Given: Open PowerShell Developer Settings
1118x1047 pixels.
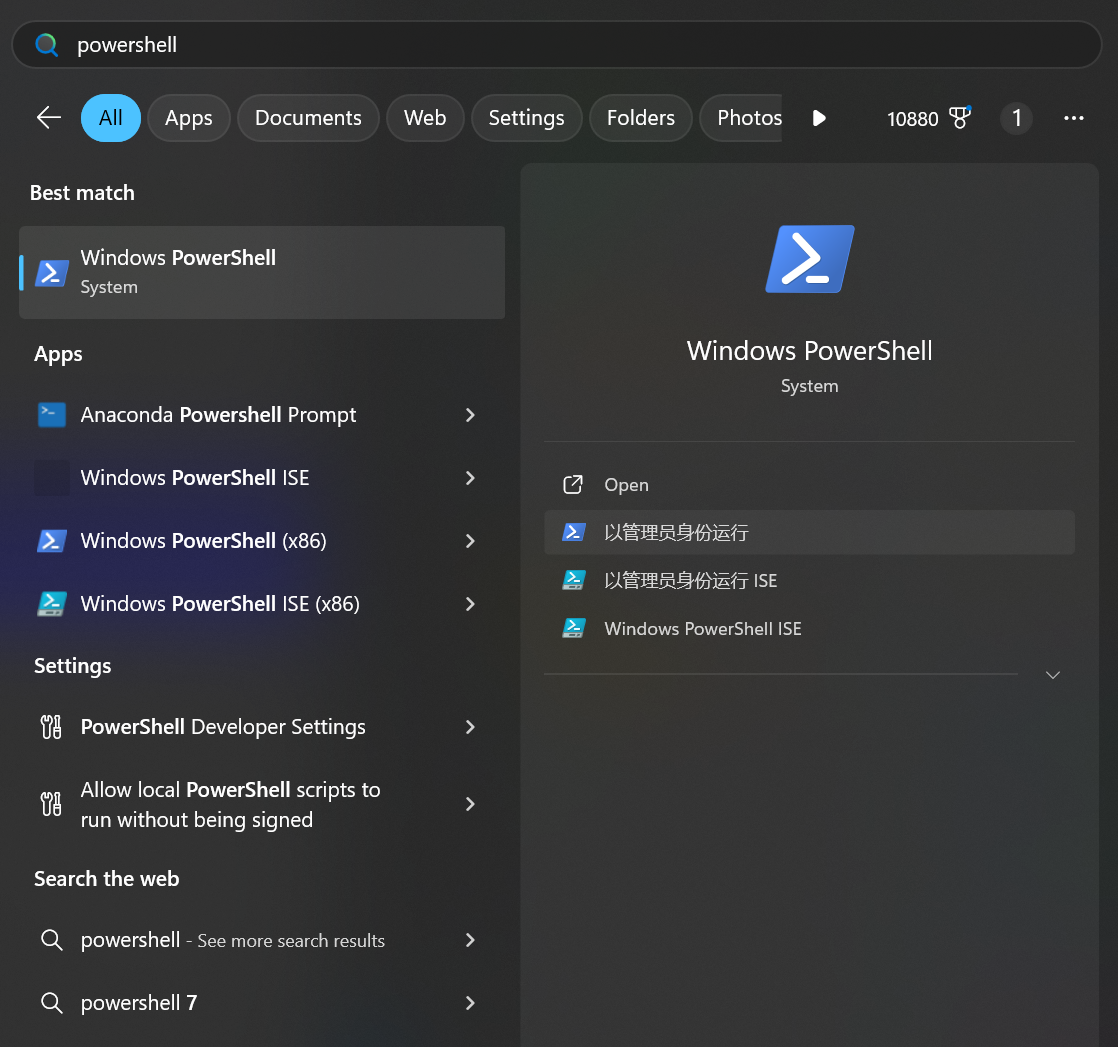Looking at the screenshot, I should click(x=223, y=727).
